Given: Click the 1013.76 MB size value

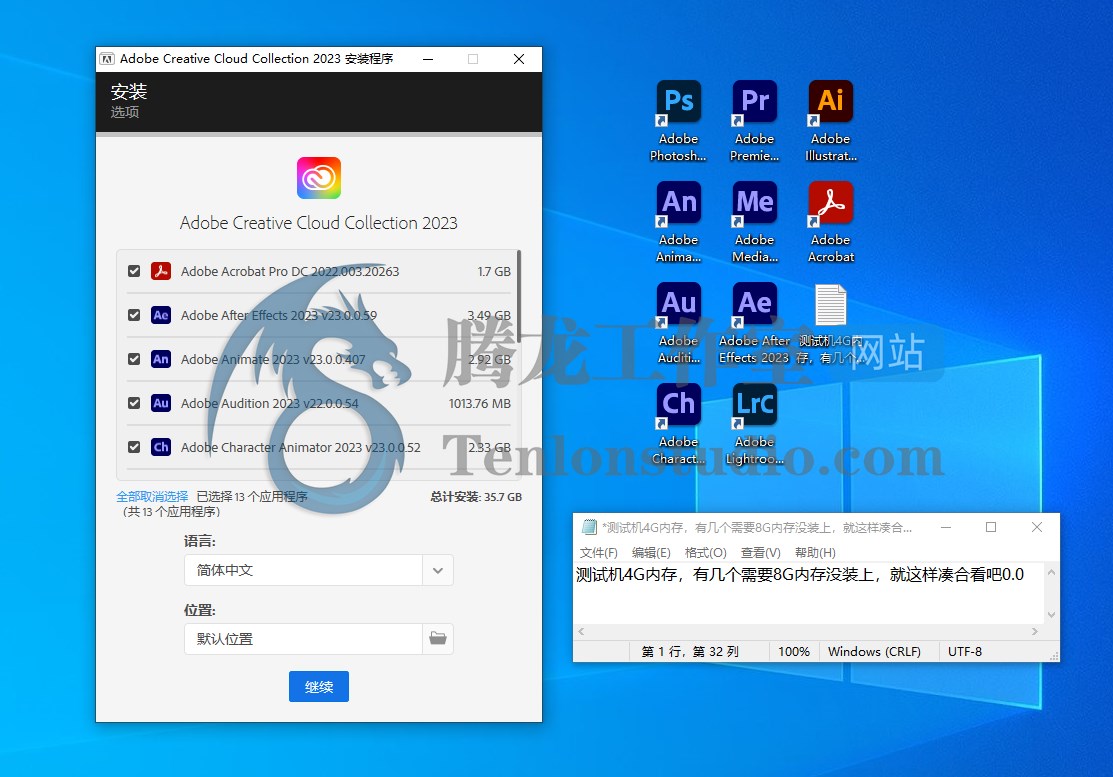Looking at the screenshot, I should 480,403.
